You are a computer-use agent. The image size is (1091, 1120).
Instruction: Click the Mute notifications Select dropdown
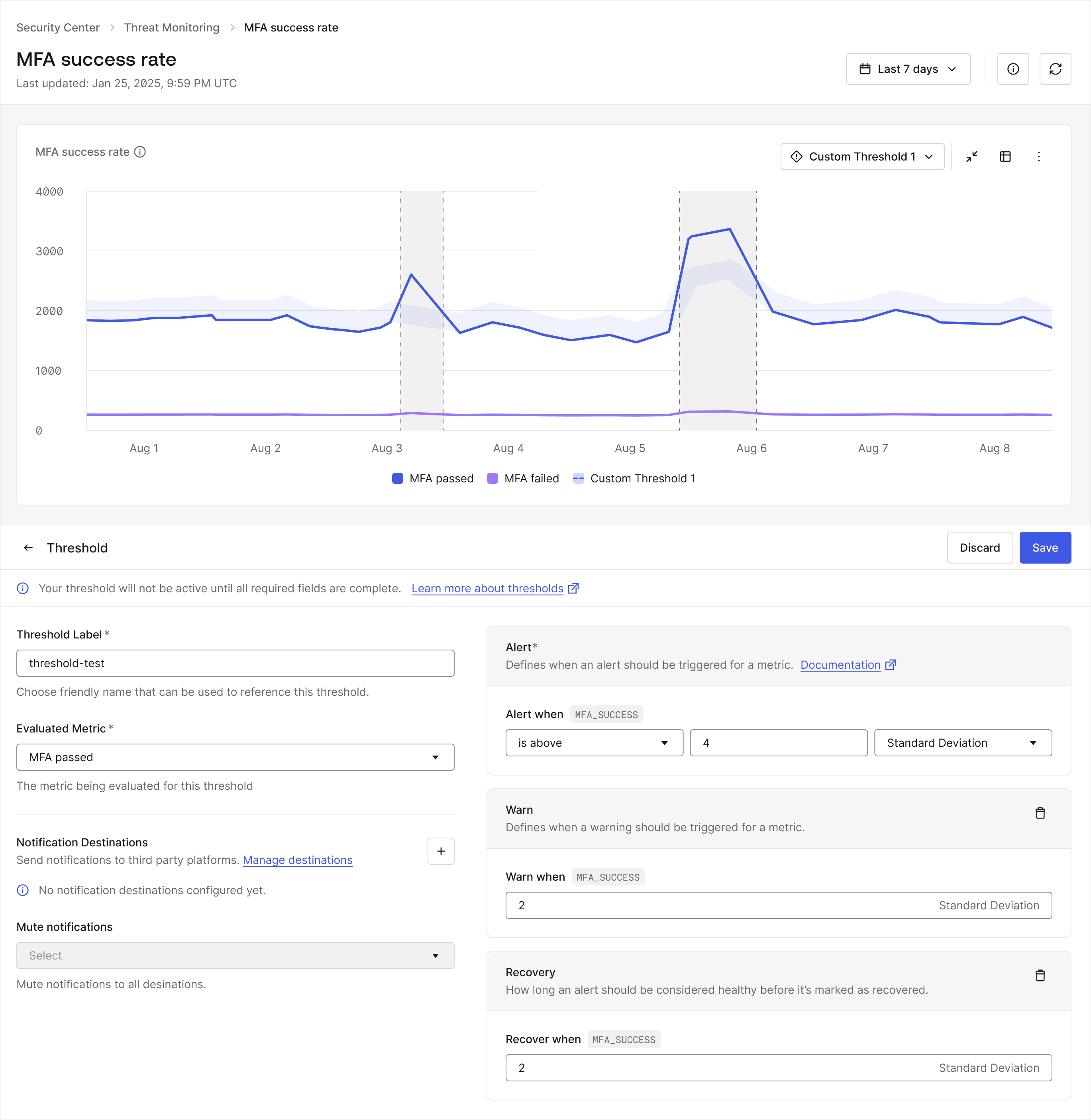pyautogui.click(x=235, y=955)
